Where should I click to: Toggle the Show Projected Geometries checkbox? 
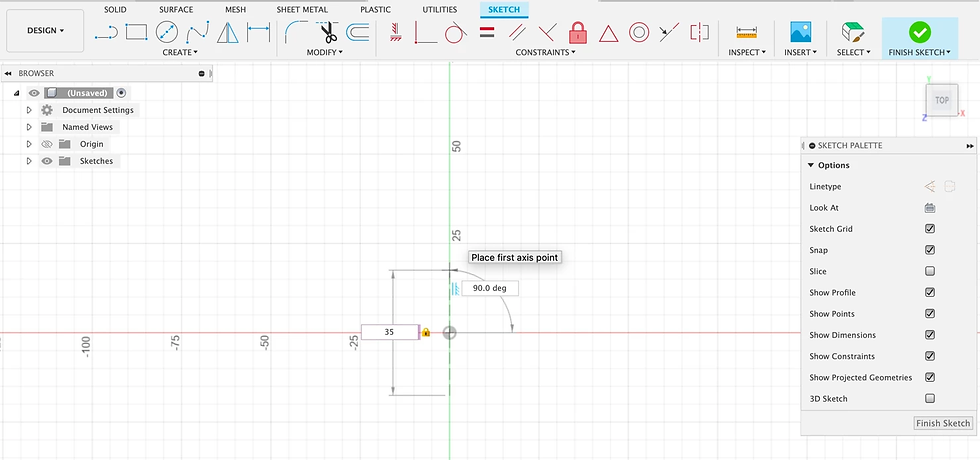click(930, 378)
